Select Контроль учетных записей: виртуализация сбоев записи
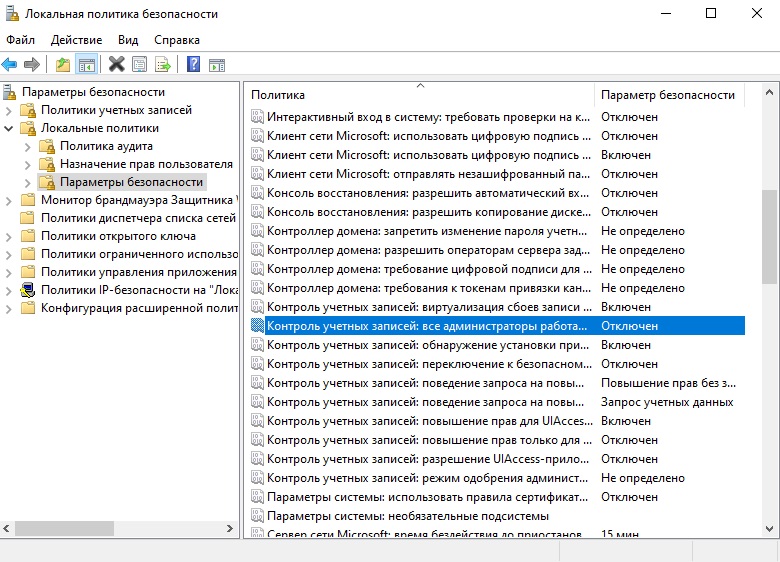The image size is (780, 562). point(429,307)
